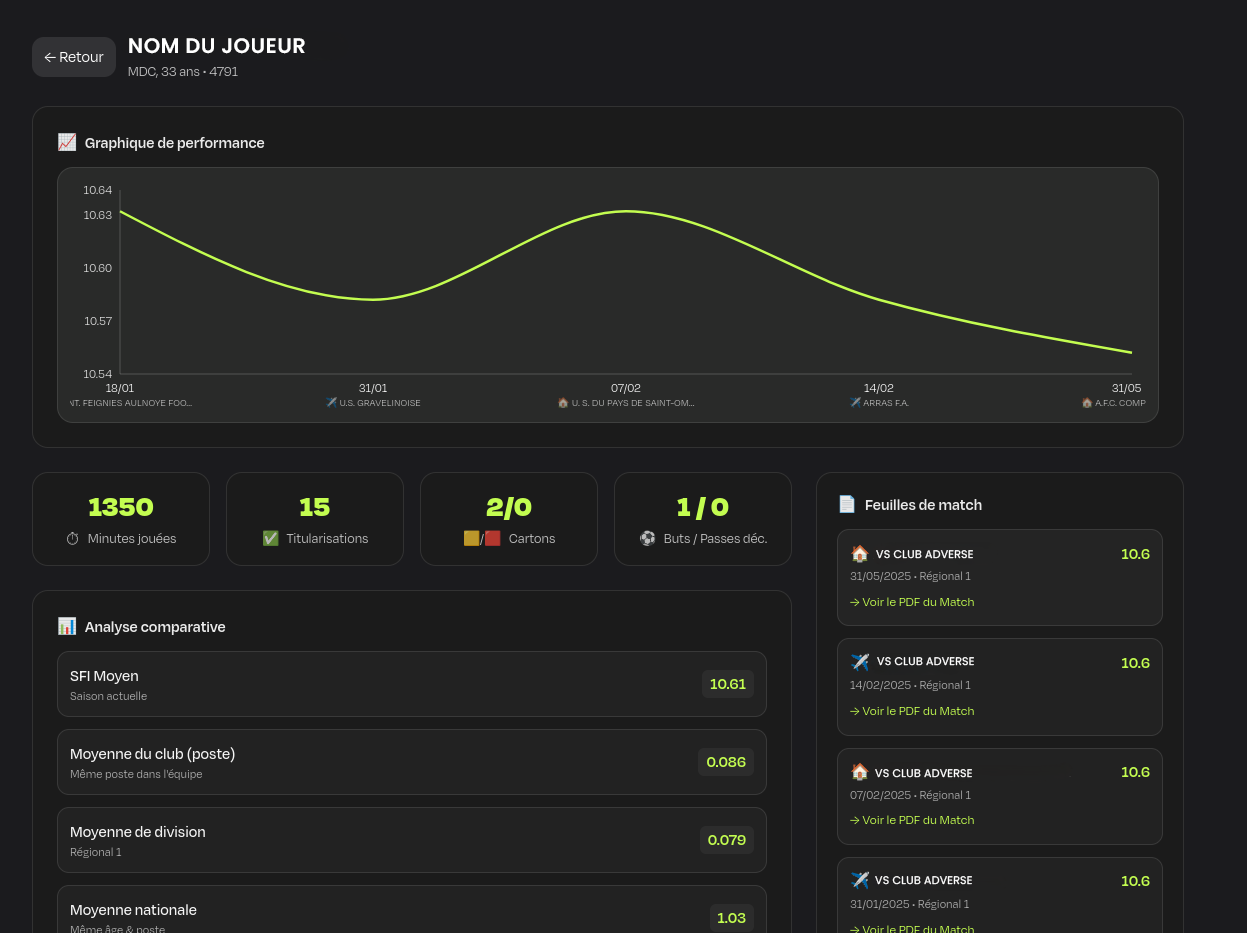Screen dimensions: 1247x933
Task: Open the match PDF for 14/02/2025
Action: tap(912, 711)
